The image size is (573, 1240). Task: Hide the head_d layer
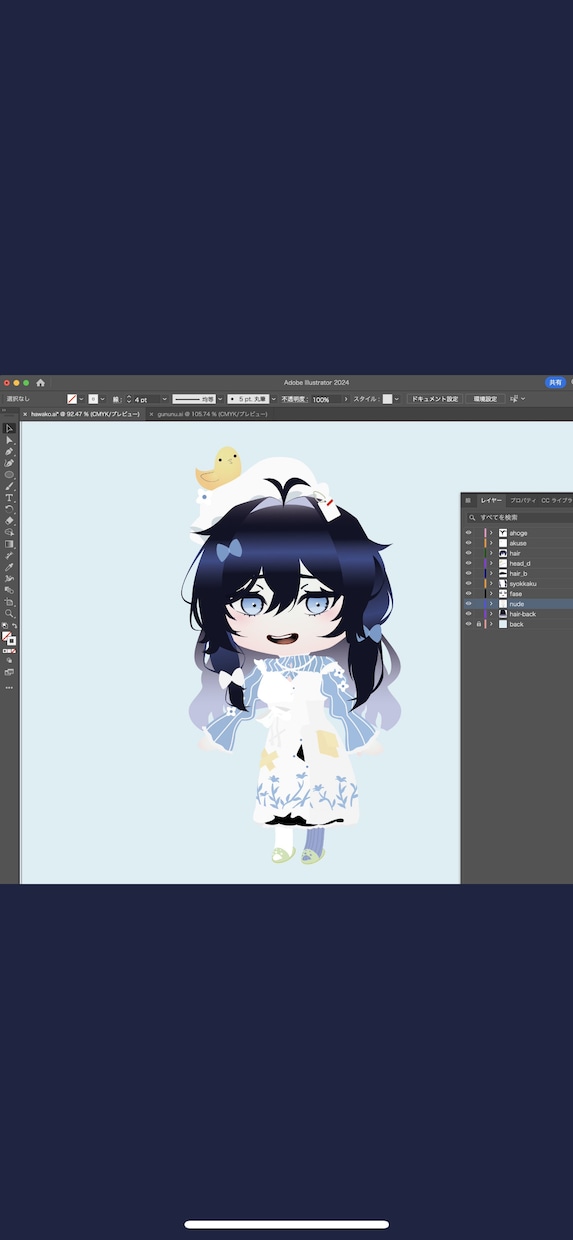pyautogui.click(x=468, y=563)
